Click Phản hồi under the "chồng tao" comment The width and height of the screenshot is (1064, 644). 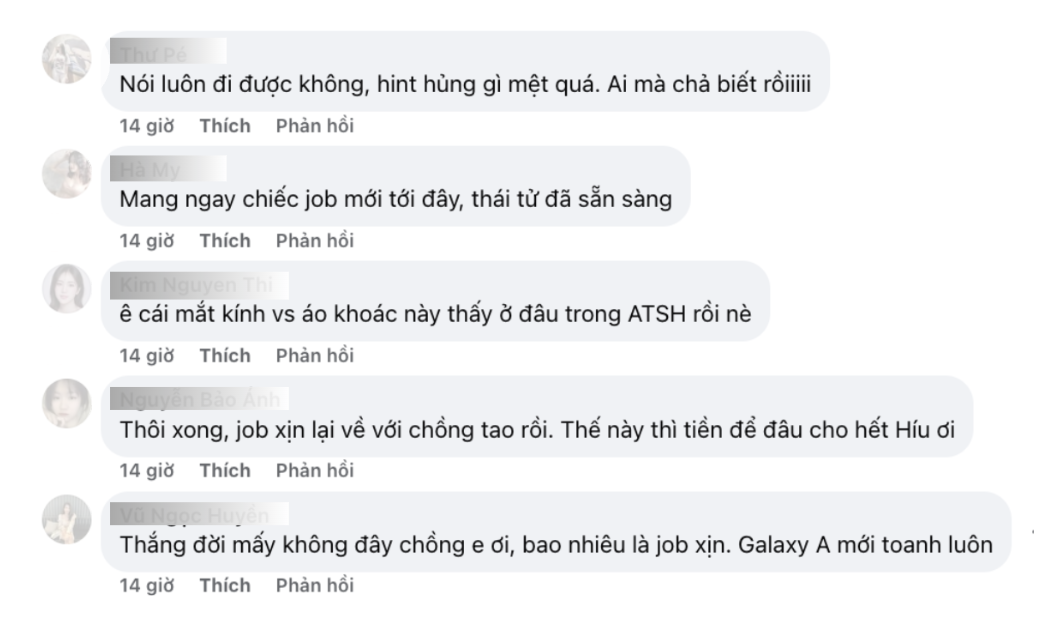click(314, 471)
